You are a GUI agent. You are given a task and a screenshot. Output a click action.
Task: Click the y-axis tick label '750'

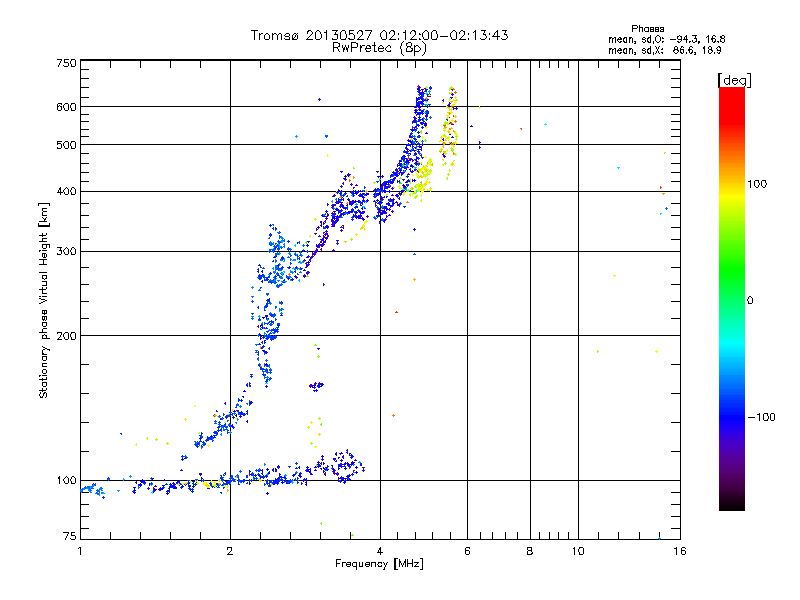(67, 63)
